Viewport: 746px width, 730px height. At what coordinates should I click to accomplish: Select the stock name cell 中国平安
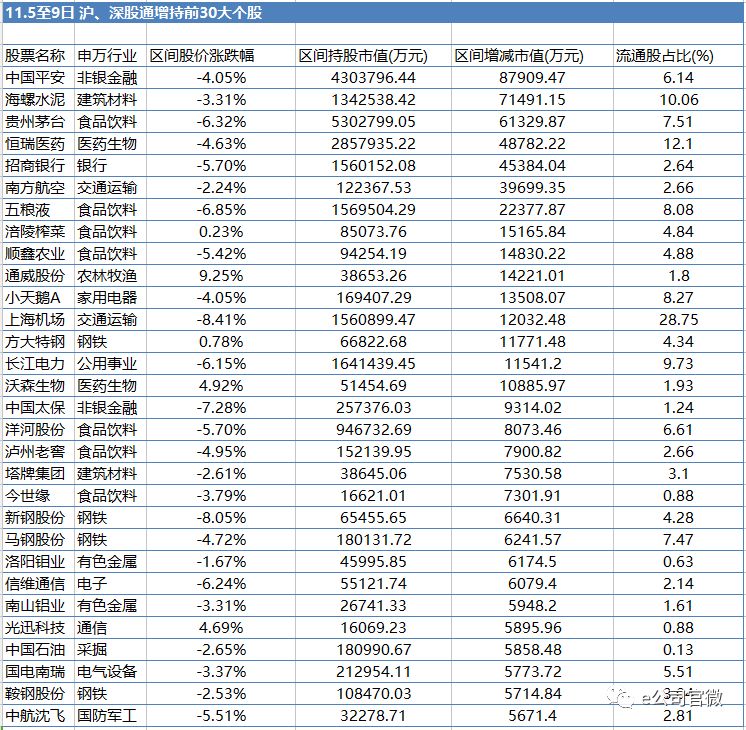tap(35, 78)
